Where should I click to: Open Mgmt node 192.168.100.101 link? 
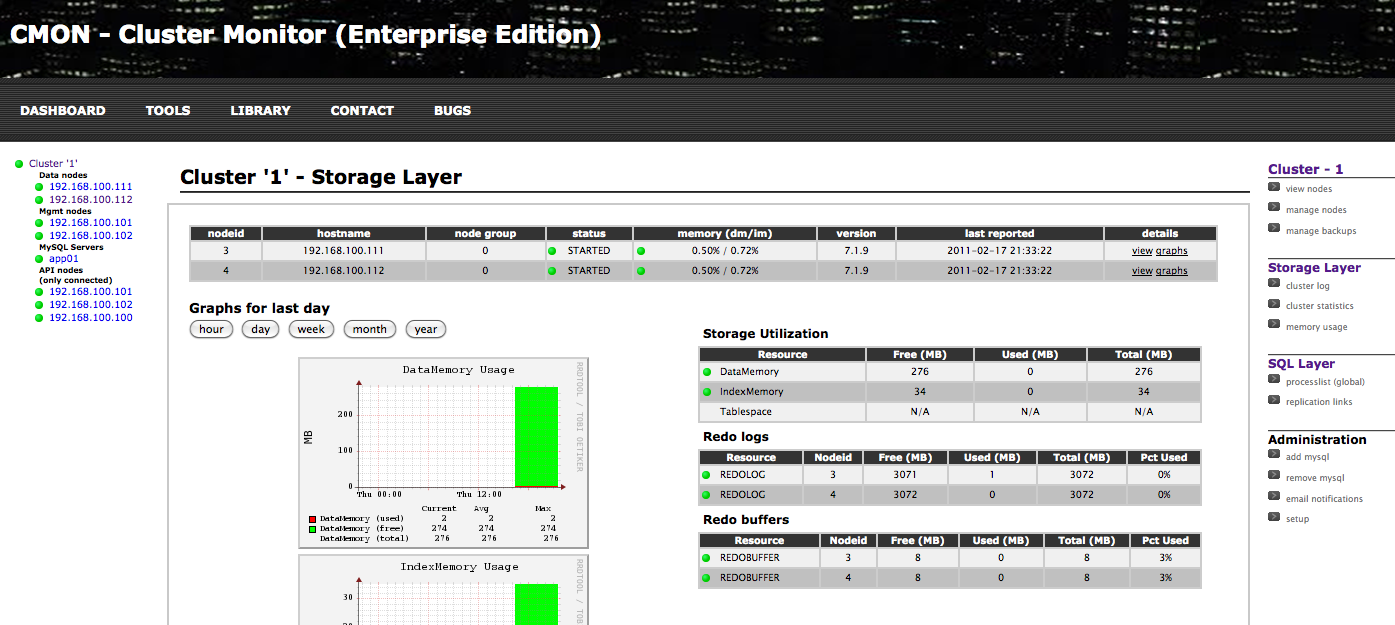coord(90,223)
